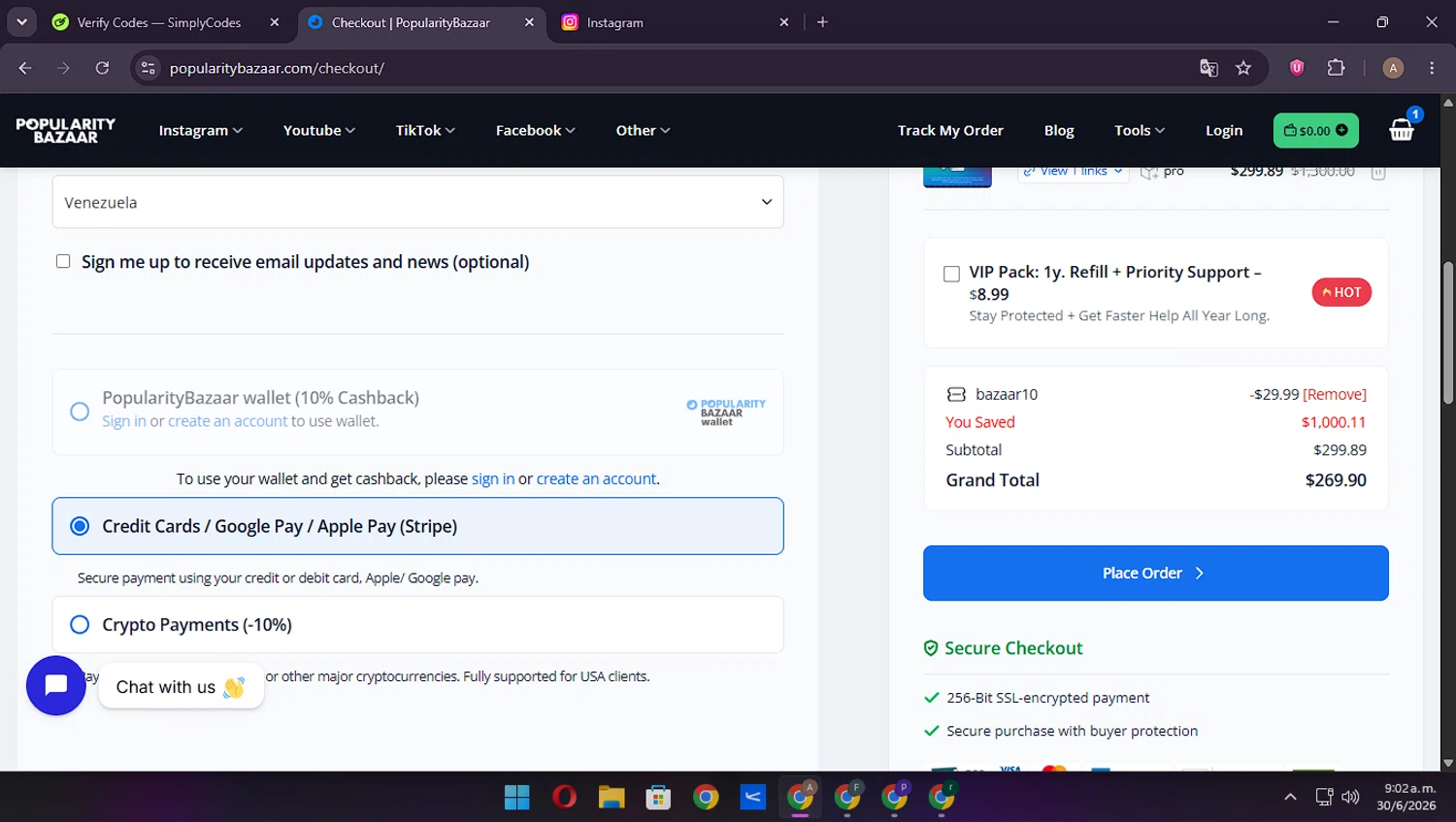Screen dimensions: 1456x822
Task: Open Track My Order in the navigation
Action: [950, 130]
